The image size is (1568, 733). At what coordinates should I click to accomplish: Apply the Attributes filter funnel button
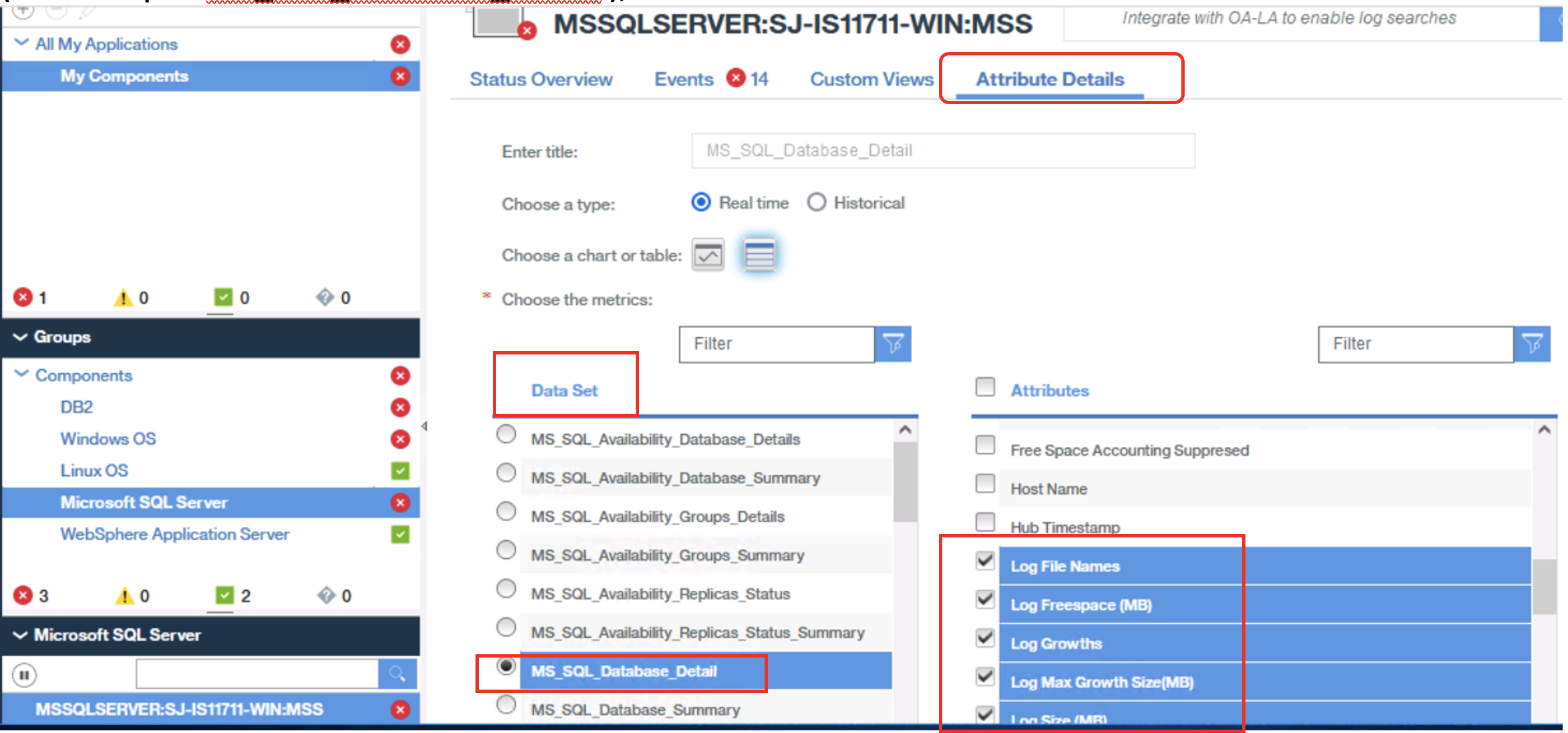click(x=1532, y=344)
